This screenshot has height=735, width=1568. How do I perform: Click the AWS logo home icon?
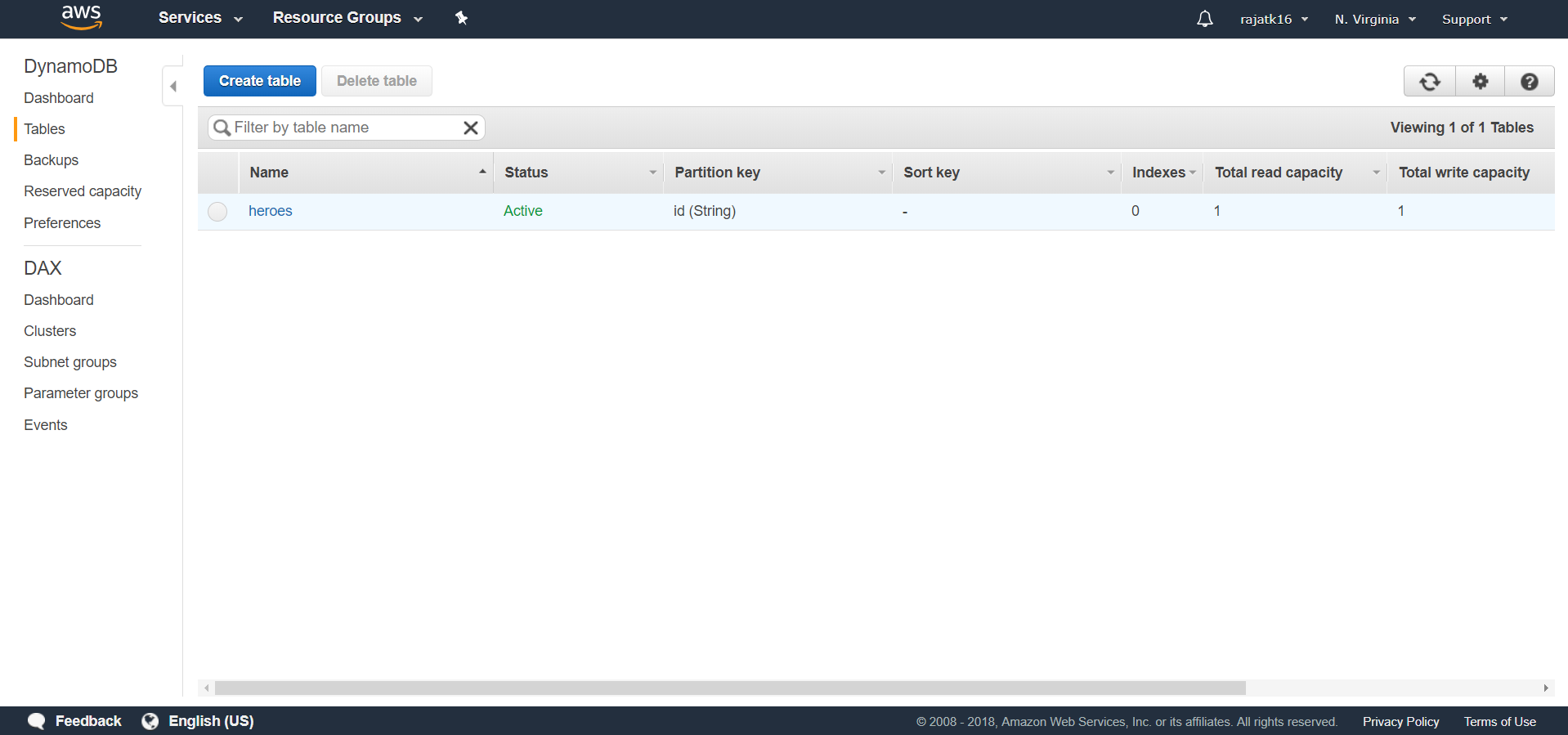82,17
